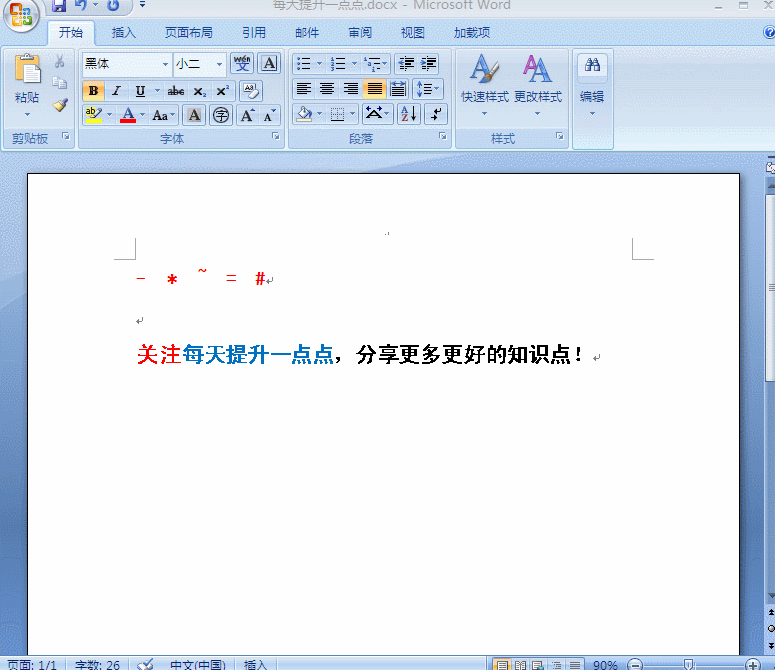Show or hide paragraph marks
The image size is (775, 670).
click(x=435, y=114)
